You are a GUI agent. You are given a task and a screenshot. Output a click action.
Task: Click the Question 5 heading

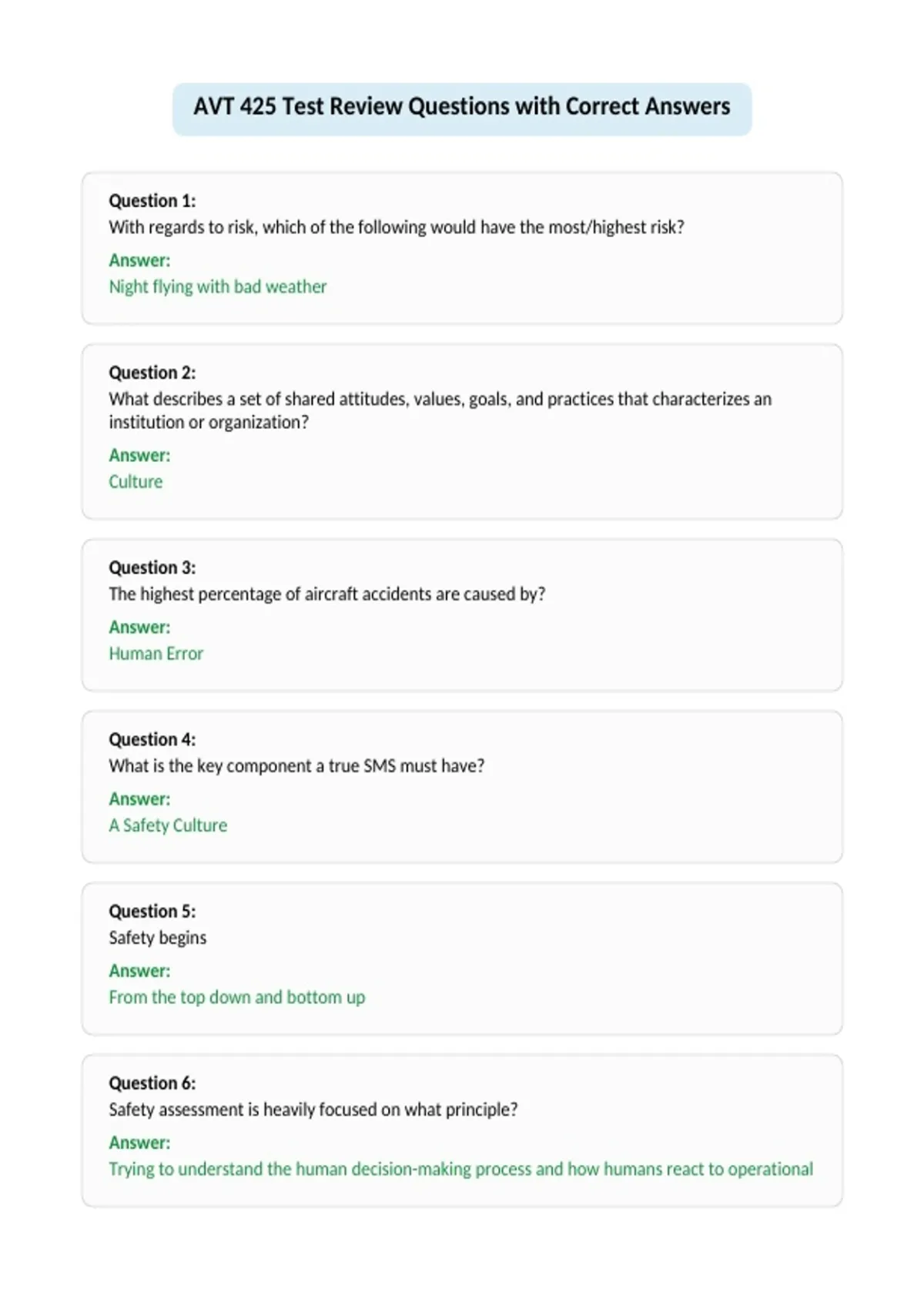152,911
